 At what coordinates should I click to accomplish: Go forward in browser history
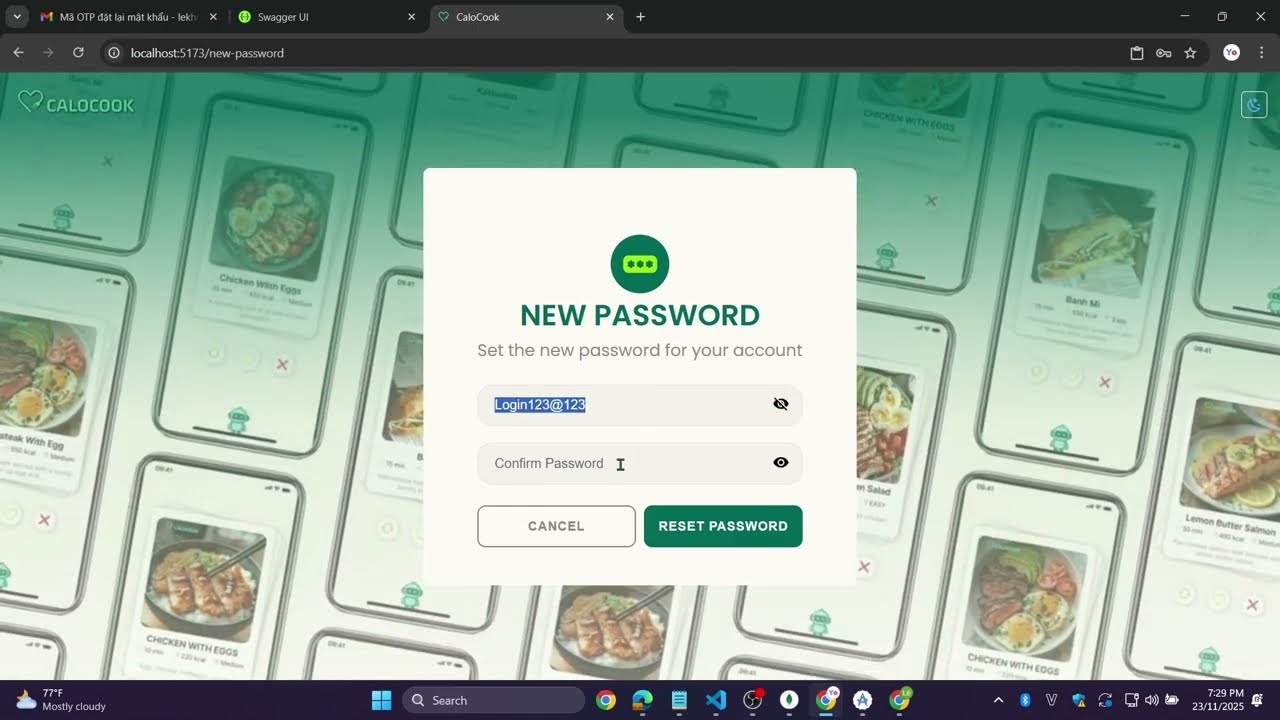(48, 53)
